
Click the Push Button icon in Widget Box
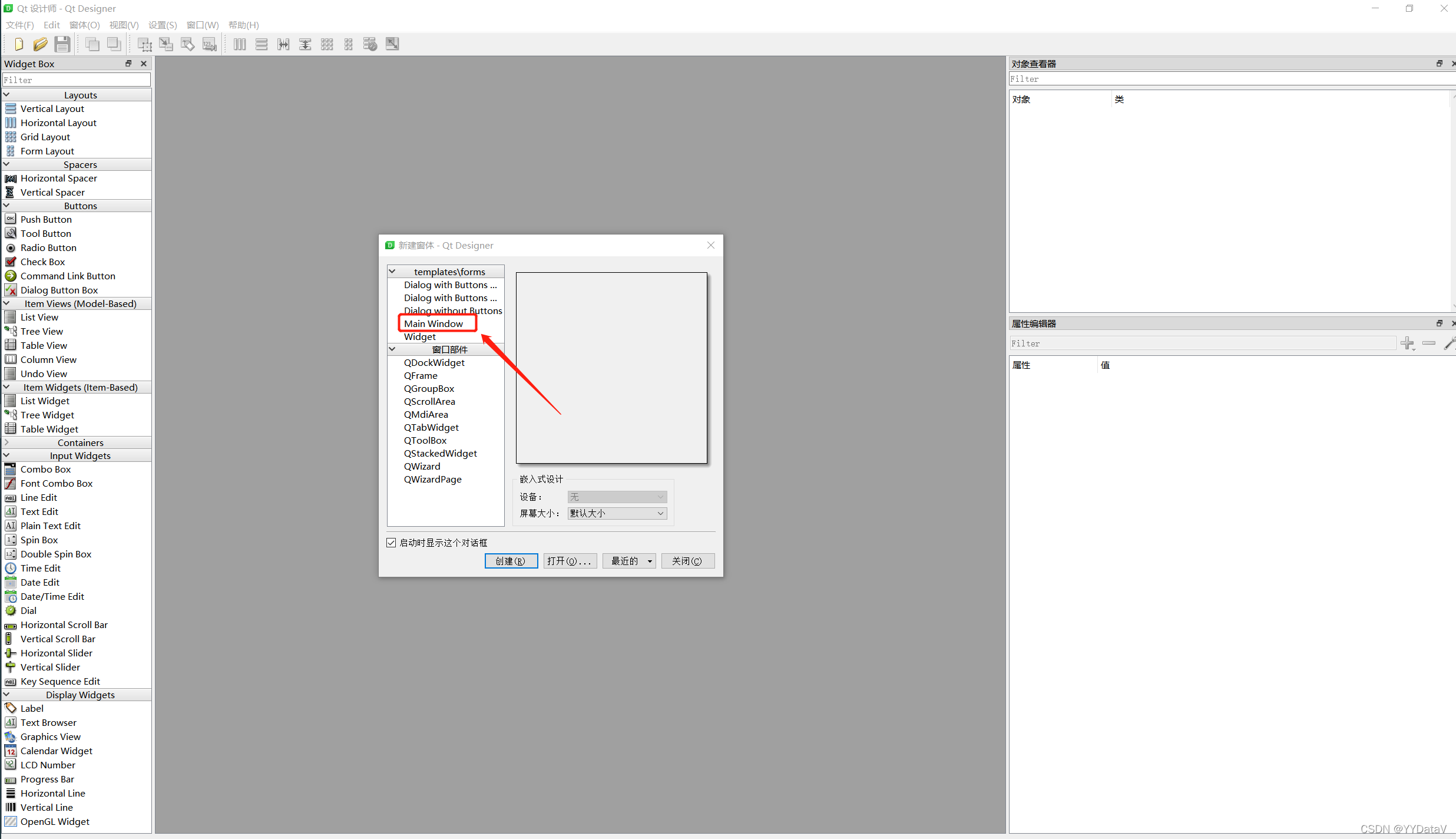pyautogui.click(x=11, y=219)
